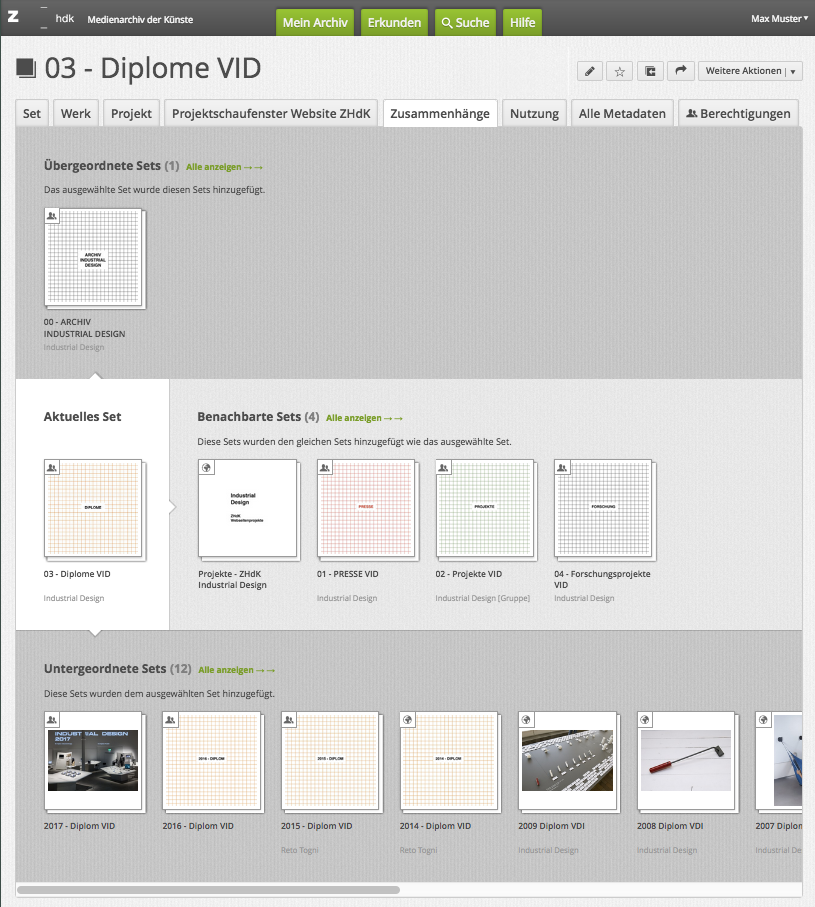Click the share arrow icon
Image resolution: width=815 pixels, height=907 pixels.
(680, 71)
